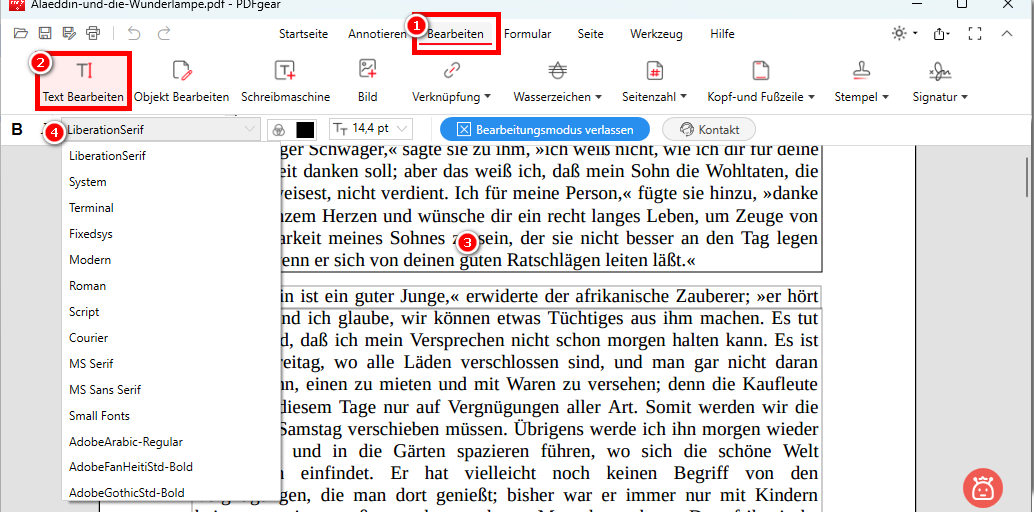
Task: Select AdobeFanHeitiStd-Bold font
Action: click(x=171, y=468)
